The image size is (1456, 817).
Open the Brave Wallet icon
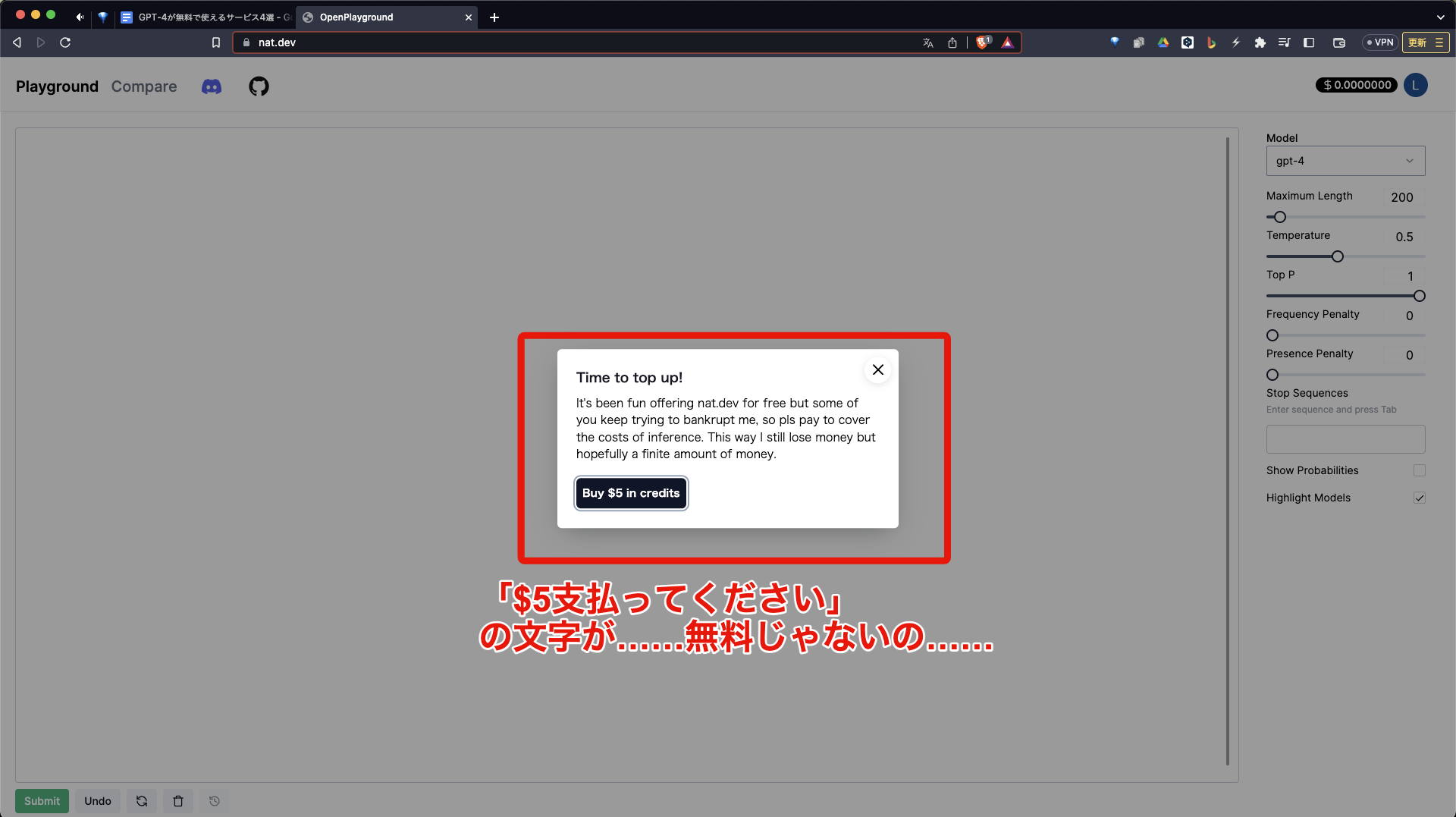(1339, 42)
